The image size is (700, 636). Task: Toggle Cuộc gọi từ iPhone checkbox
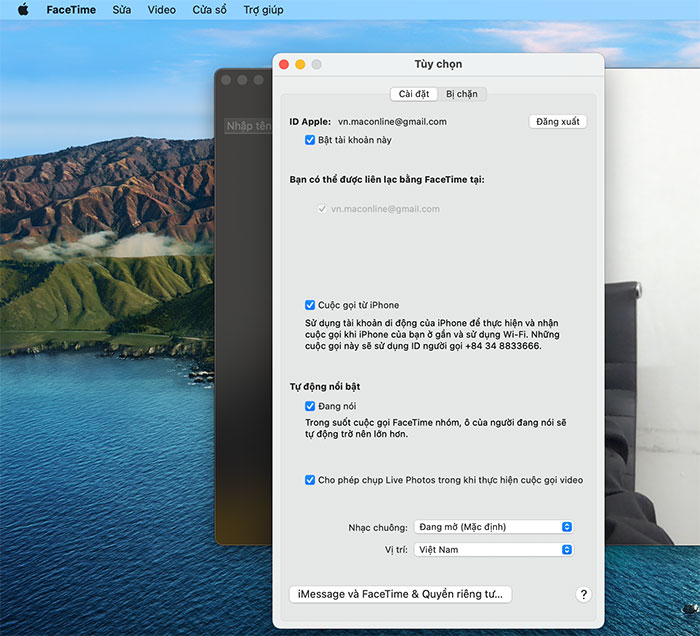pos(310,305)
